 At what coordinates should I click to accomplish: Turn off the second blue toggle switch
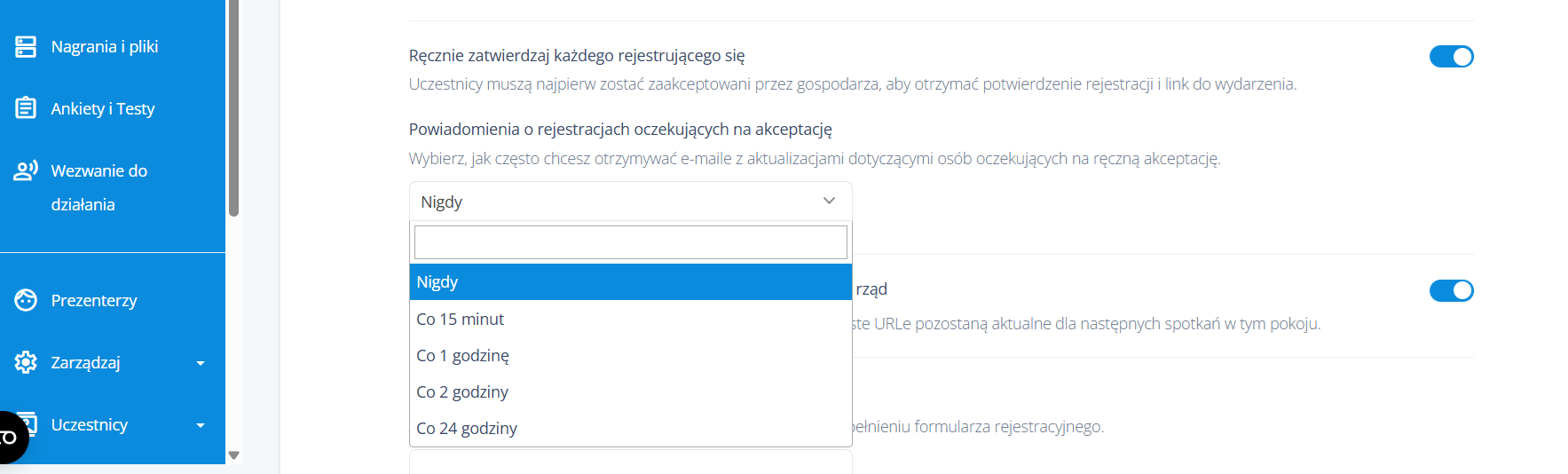(1451, 291)
